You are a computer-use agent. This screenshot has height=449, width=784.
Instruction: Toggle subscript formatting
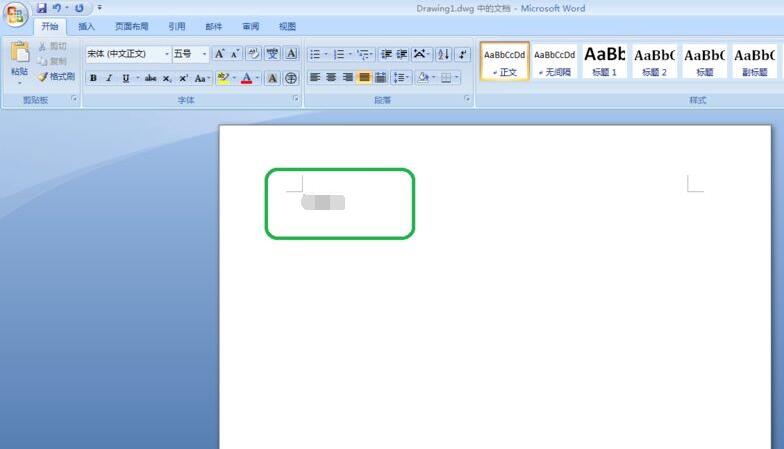(x=167, y=78)
